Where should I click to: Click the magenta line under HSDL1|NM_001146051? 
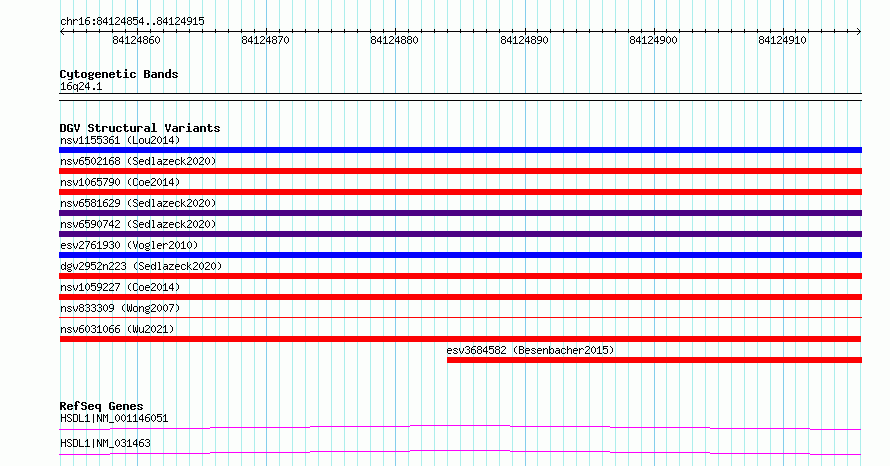[x=460, y=427]
